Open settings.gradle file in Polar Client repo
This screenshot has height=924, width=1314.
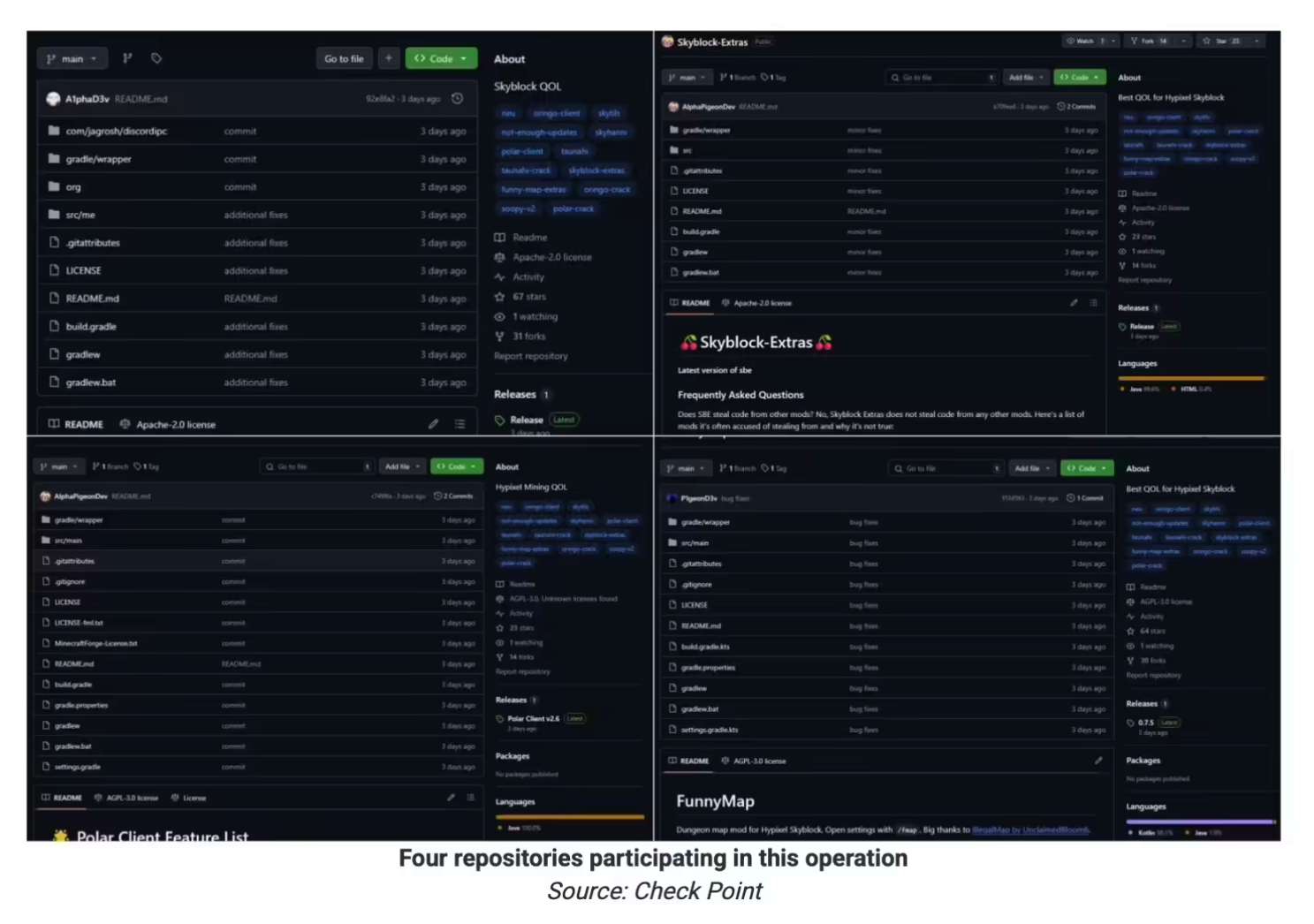(78, 767)
